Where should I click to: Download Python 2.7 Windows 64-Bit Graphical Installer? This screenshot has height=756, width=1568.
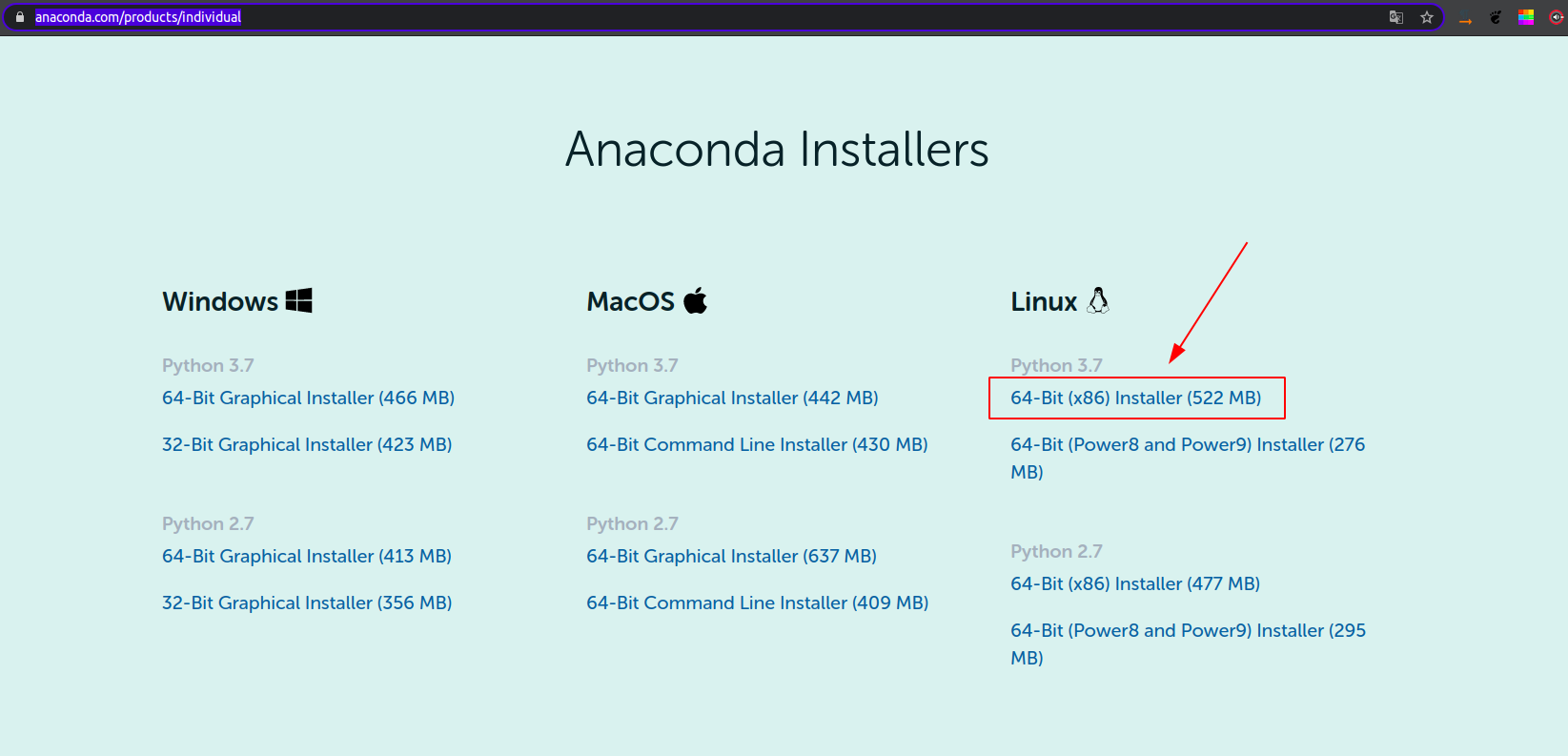[x=306, y=556]
